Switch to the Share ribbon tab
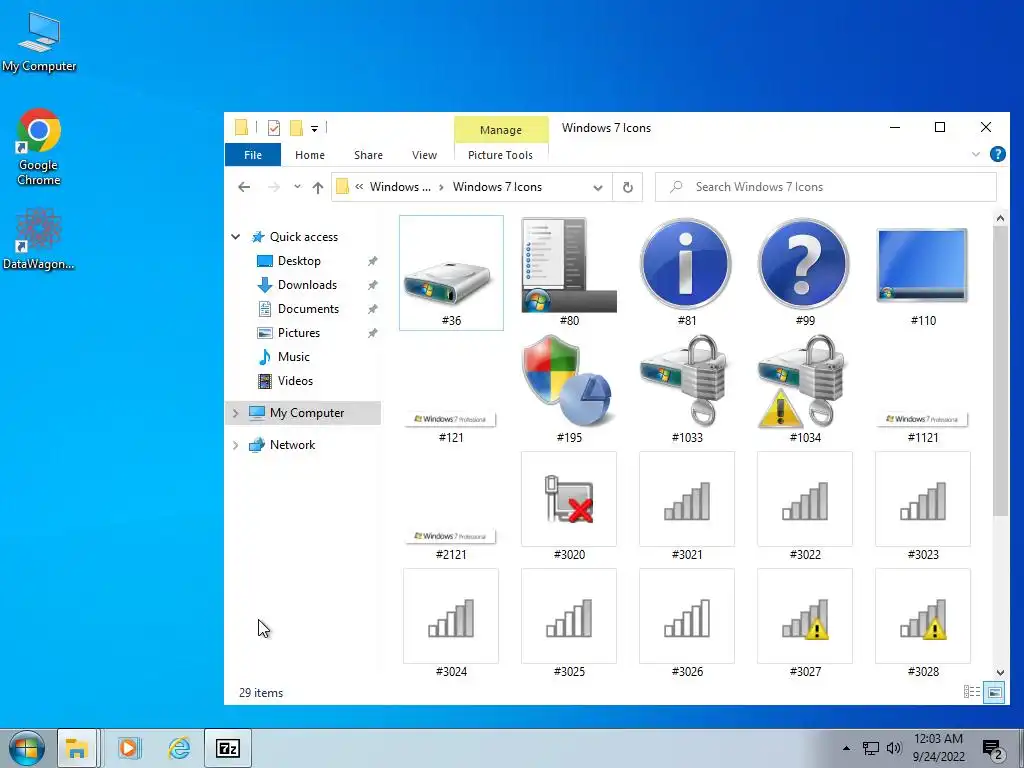Viewport: 1024px width, 768px height. (x=368, y=155)
